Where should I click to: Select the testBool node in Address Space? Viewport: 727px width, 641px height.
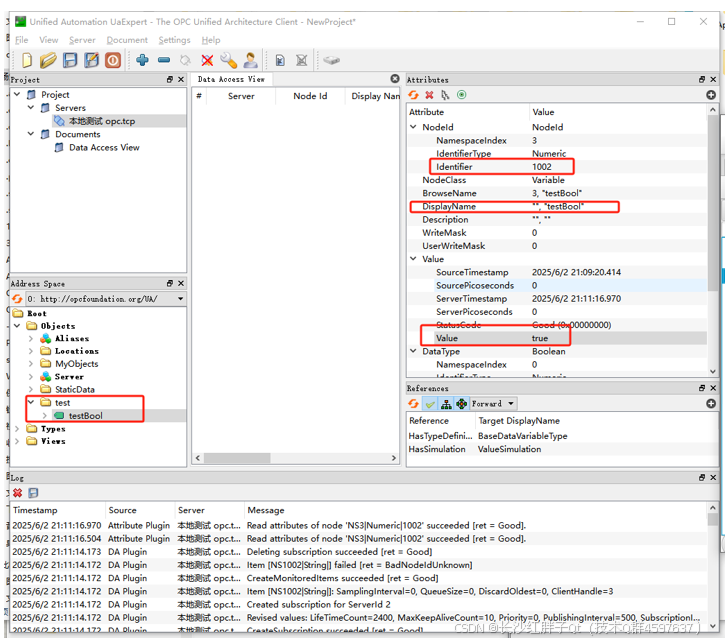[x=85, y=416]
